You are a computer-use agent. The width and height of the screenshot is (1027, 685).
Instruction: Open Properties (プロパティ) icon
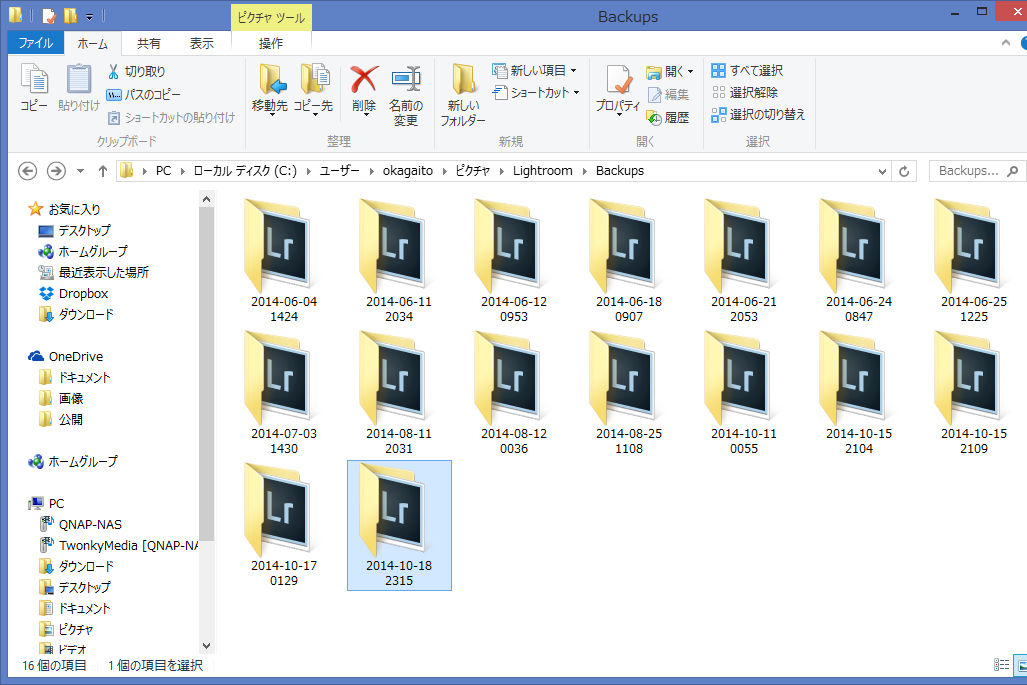coord(618,90)
